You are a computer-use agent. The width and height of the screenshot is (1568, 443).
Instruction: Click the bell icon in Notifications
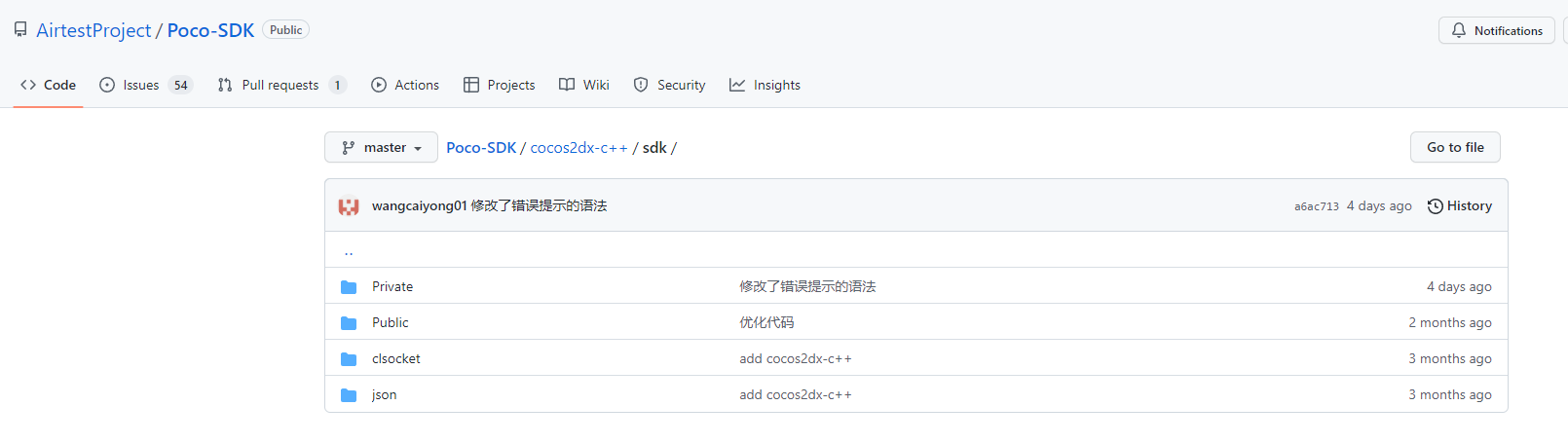[x=1459, y=31]
